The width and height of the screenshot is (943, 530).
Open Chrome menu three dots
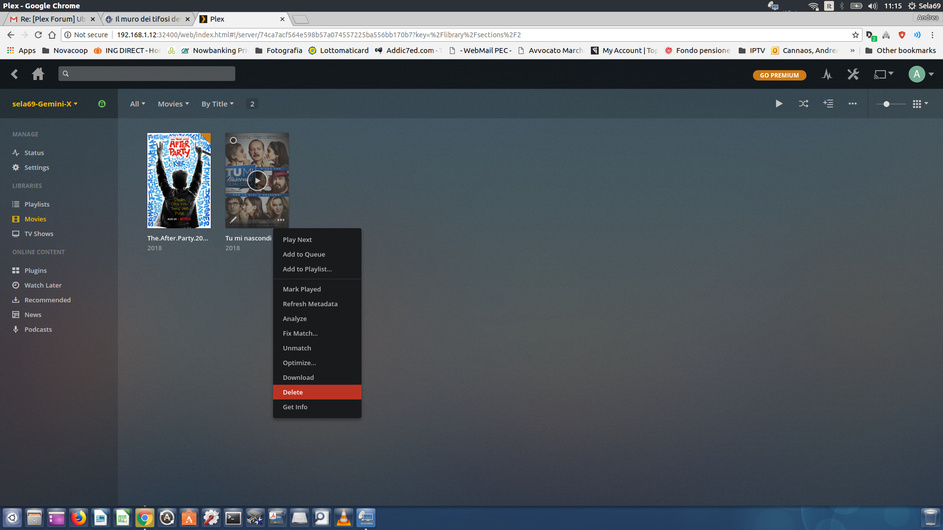tap(933, 35)
